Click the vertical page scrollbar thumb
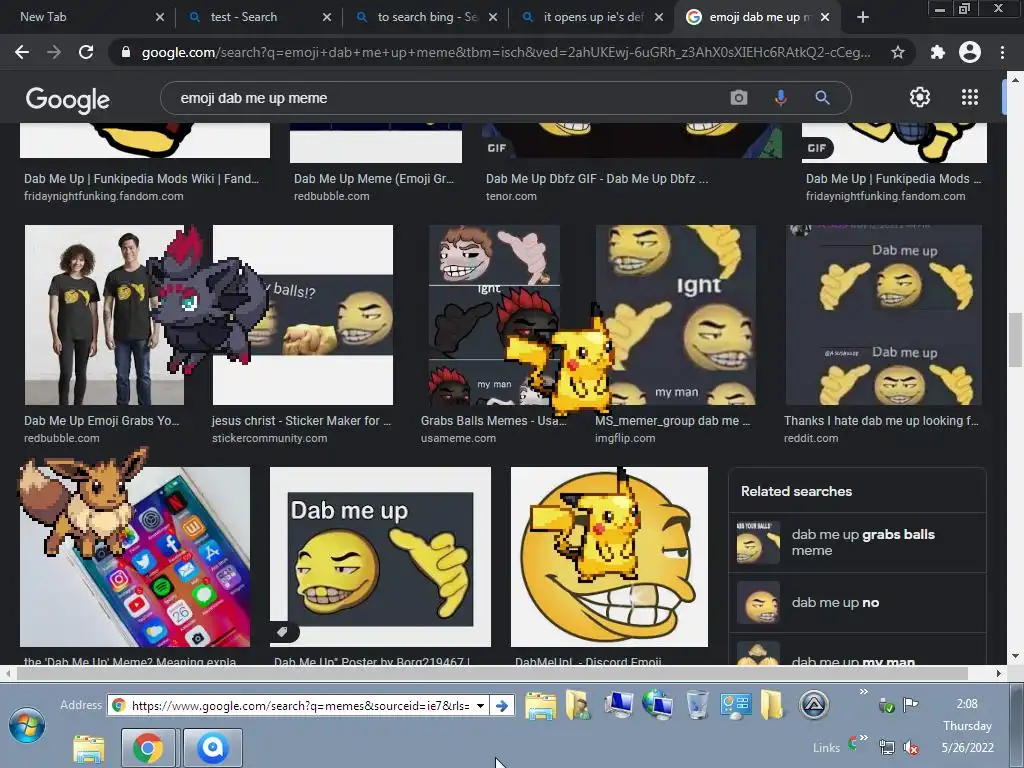The image size is (1024, 768). tap(1015, 340)
